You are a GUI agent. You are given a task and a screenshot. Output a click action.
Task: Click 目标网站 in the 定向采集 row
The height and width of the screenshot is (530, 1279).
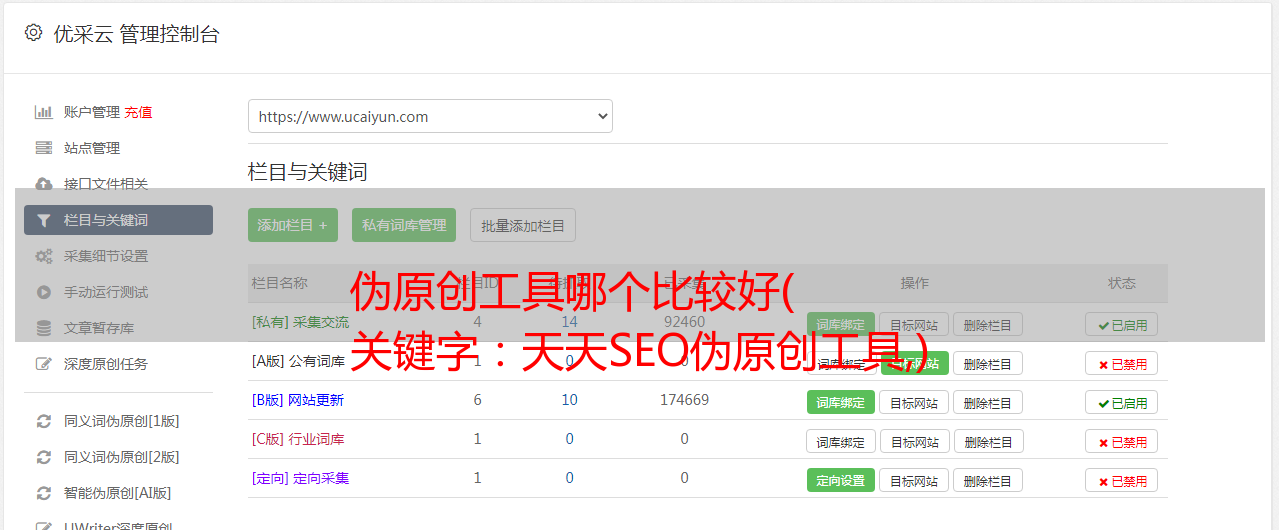914,480
